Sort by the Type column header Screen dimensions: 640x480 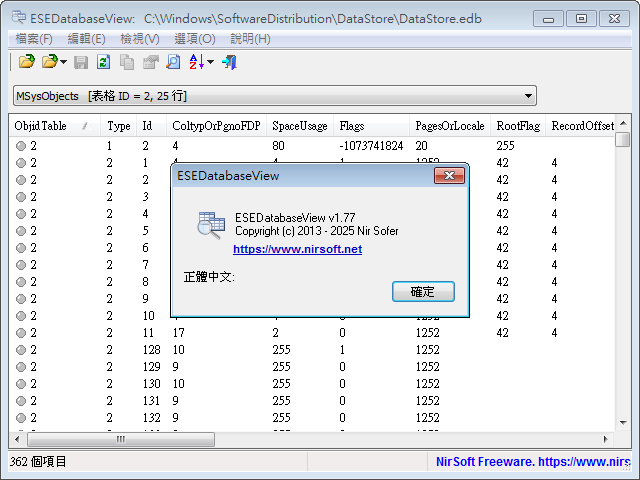118,126
